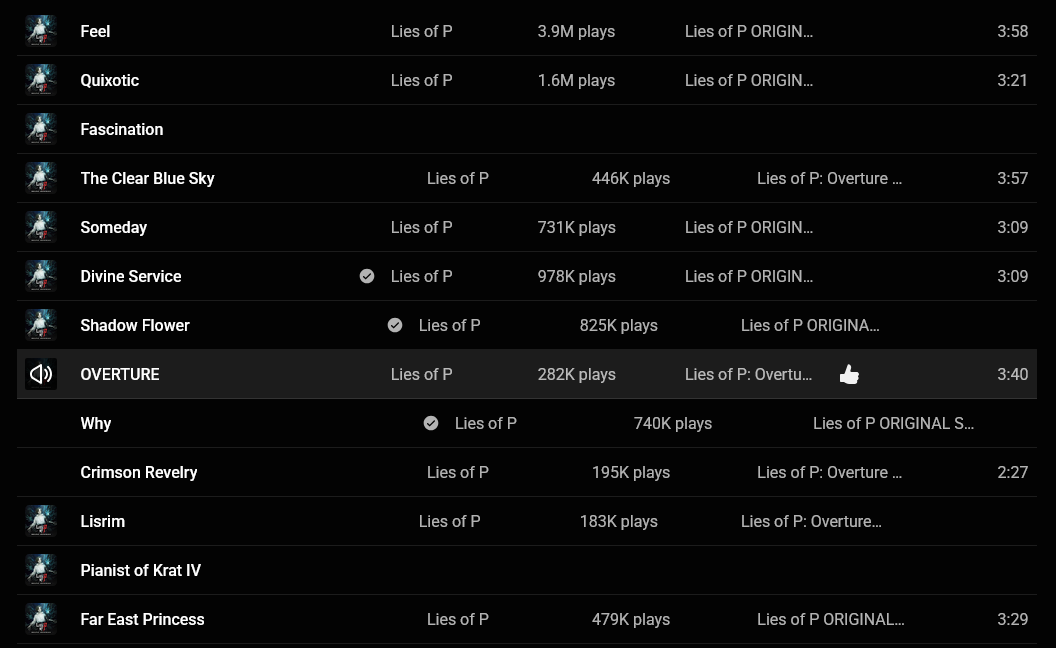Open artist link in OVERTURE row
1056x648 pixels.
tap(422, 374)
